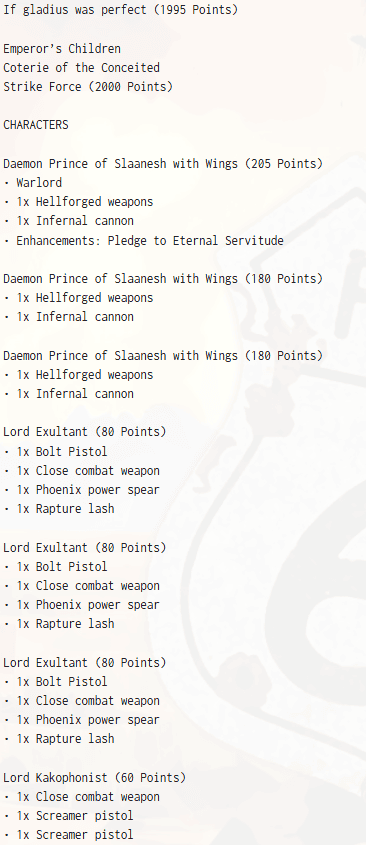Click Infernal cannon under the last Daemon Prince

[x=68, y=394]
